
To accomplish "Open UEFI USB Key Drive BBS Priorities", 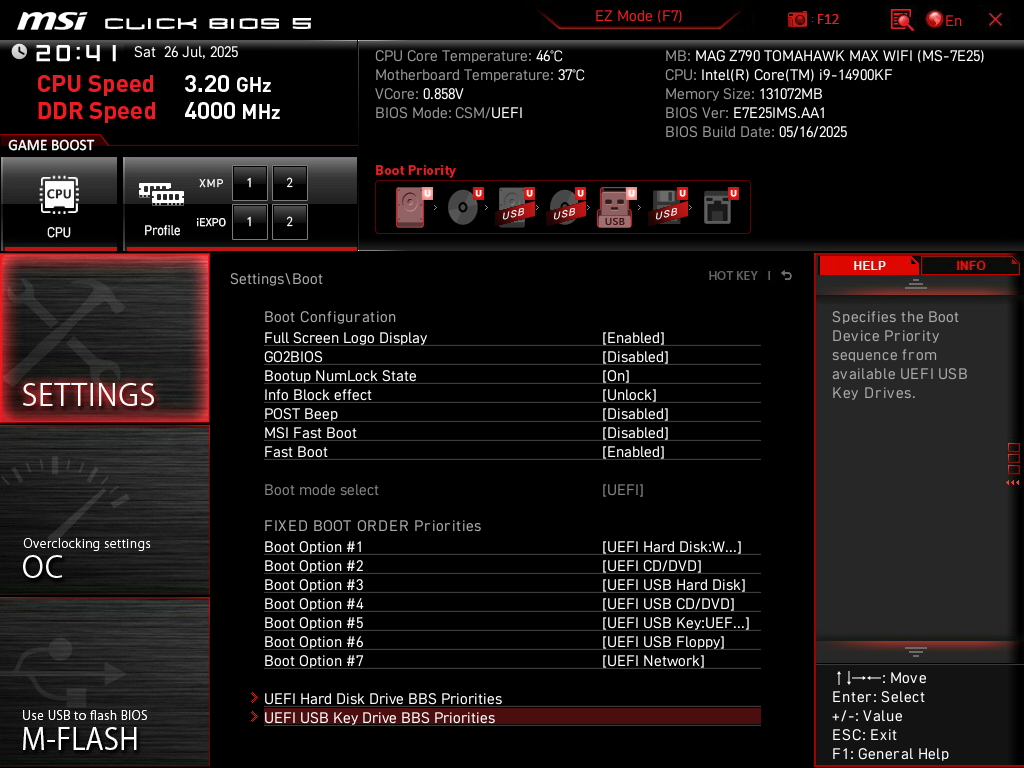I will coord(512,718).
